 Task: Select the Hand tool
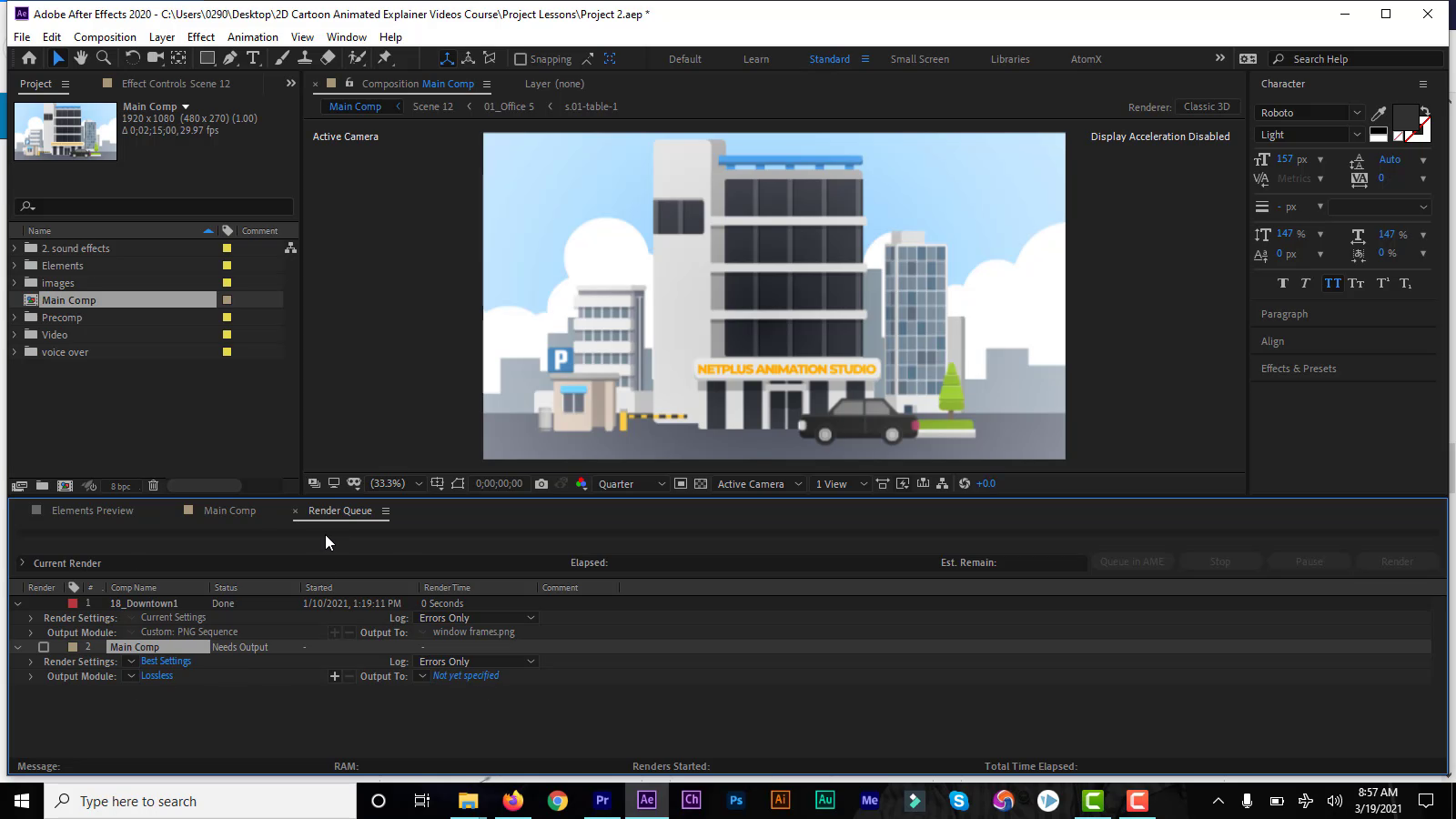point(81,58)
